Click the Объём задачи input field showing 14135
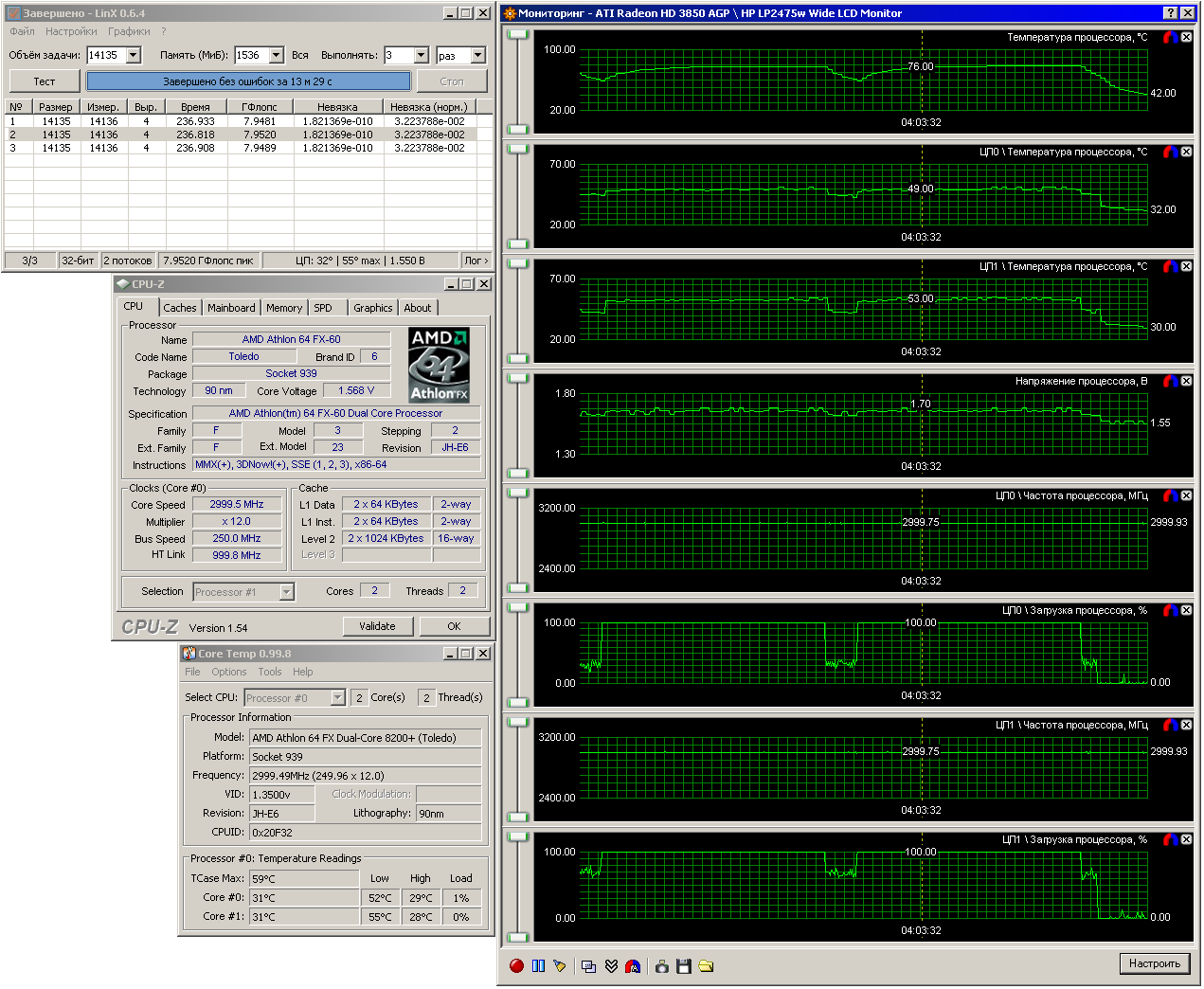 tap(106, 55)
